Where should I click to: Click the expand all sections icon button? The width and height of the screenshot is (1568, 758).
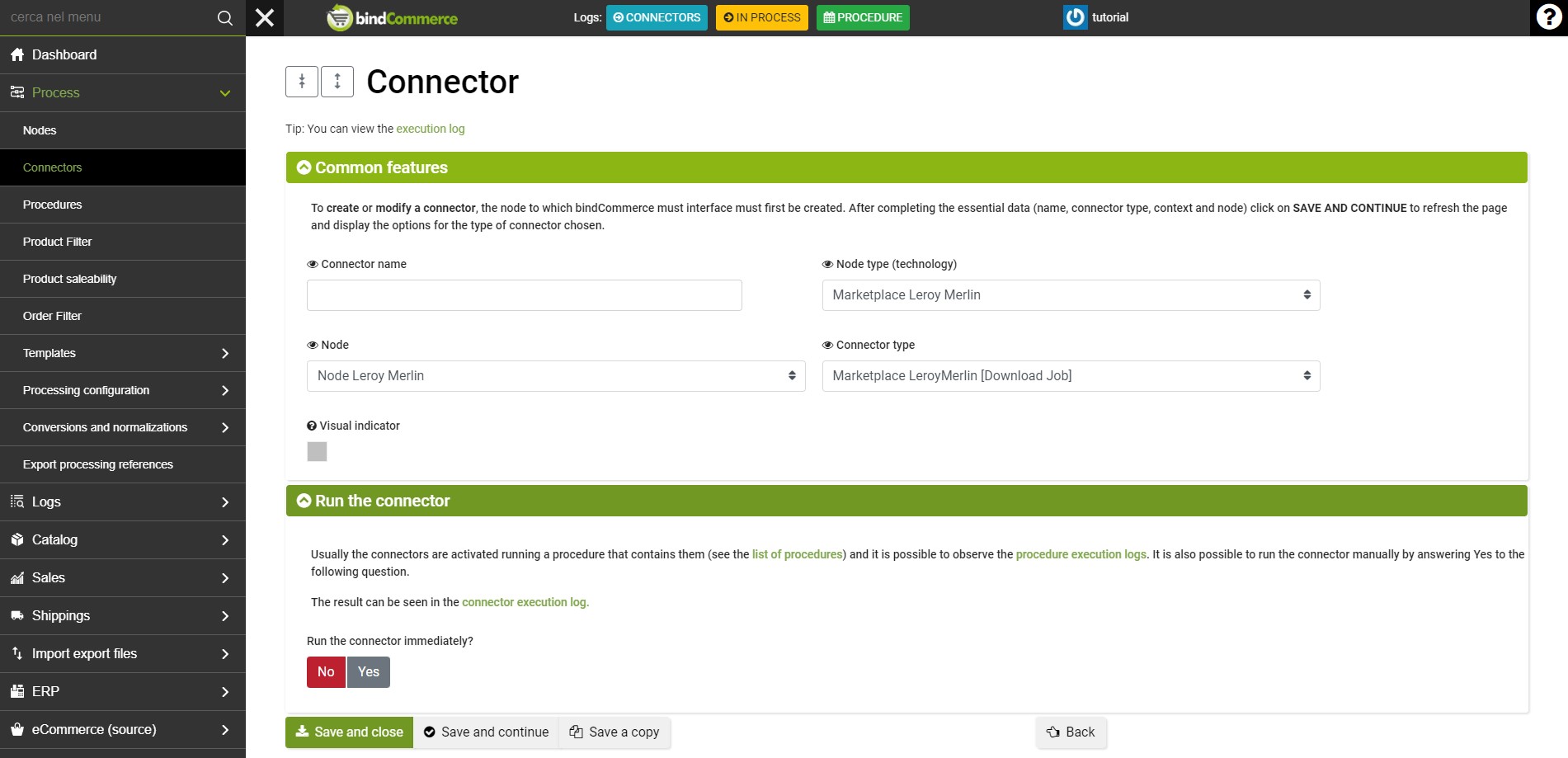click(337, 82)
